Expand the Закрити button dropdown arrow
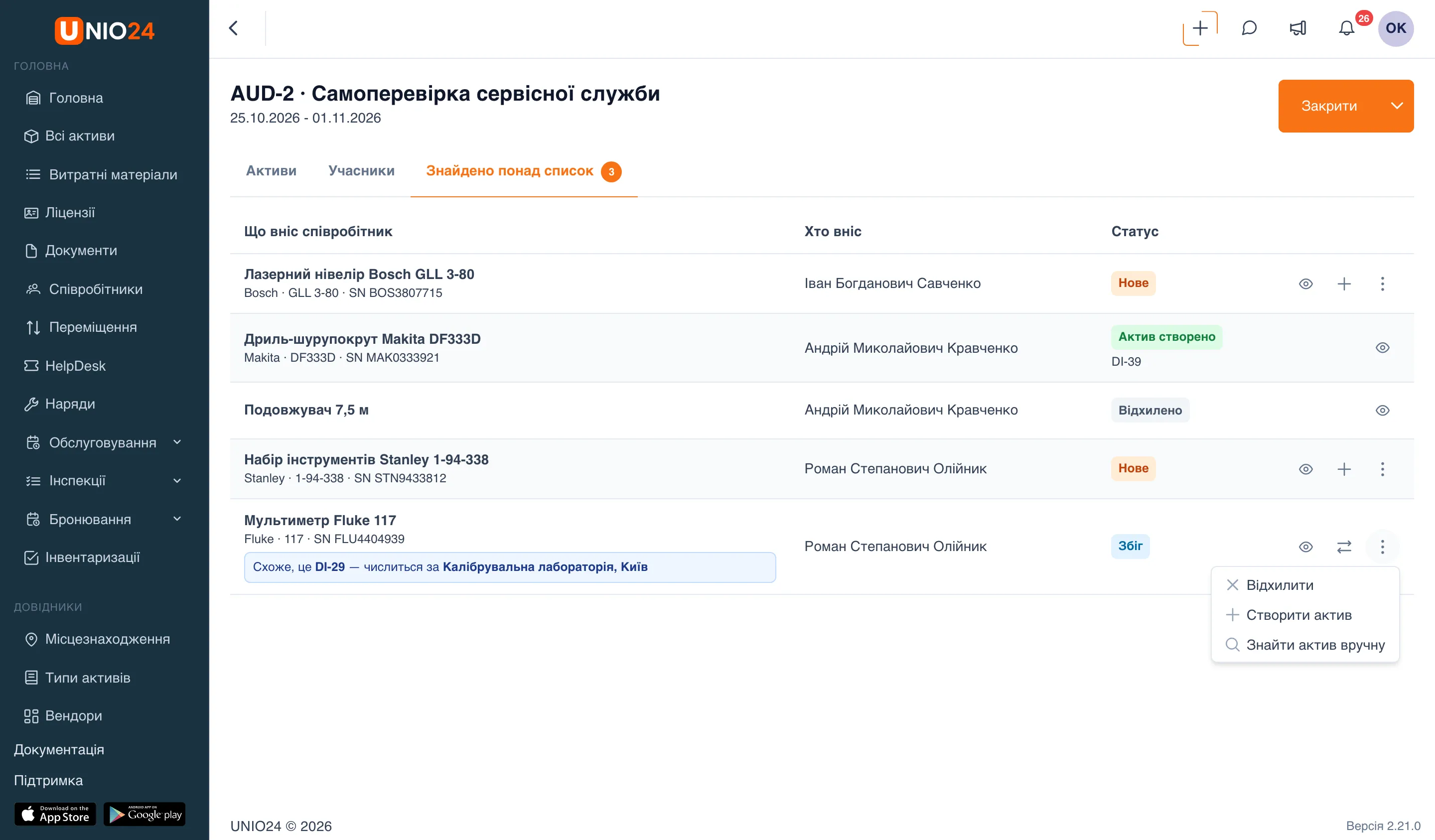This screenshot has height=840, width=1435. [x=1396, y=106]
